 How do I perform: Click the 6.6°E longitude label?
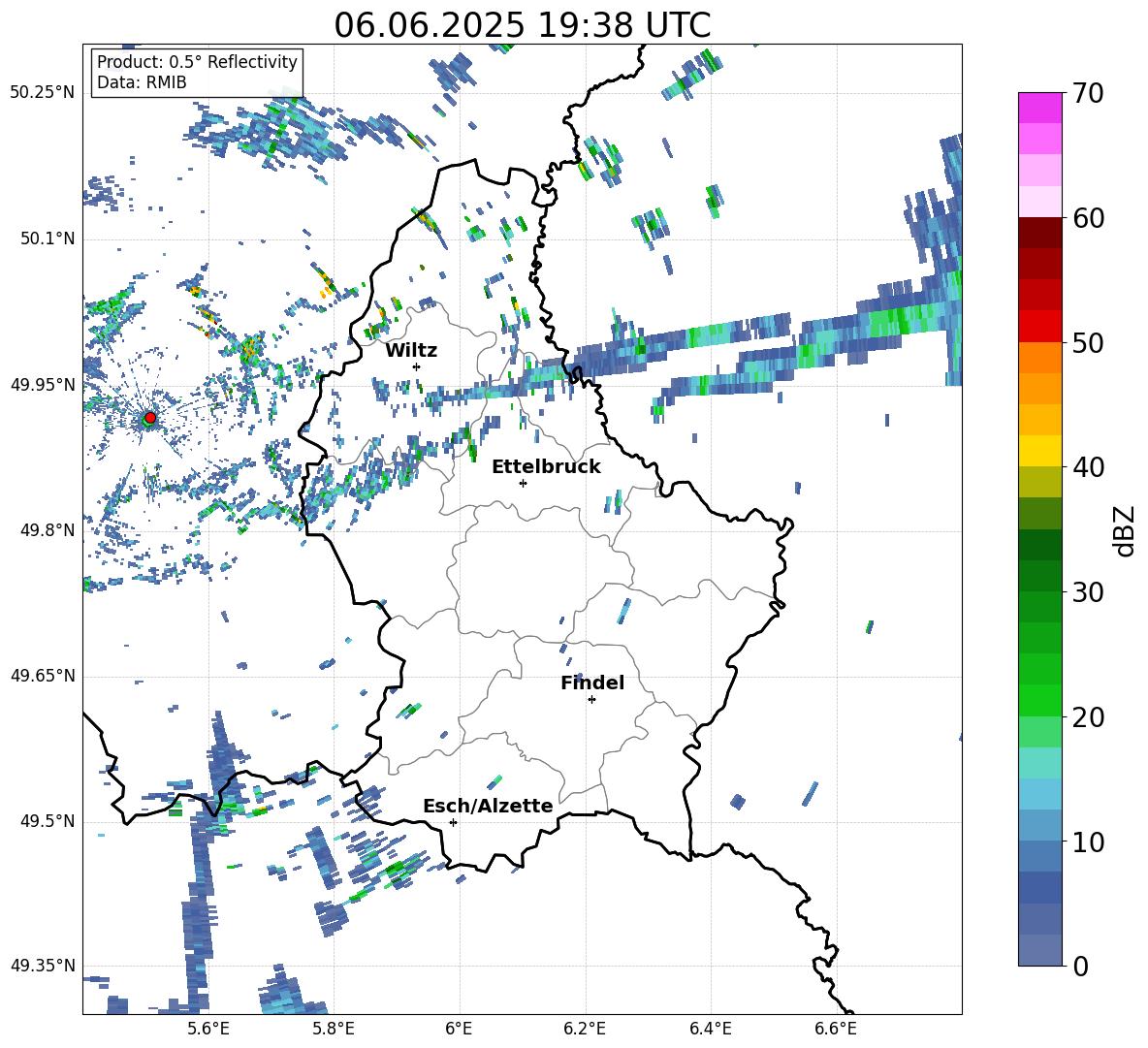tap(836, 1029)
